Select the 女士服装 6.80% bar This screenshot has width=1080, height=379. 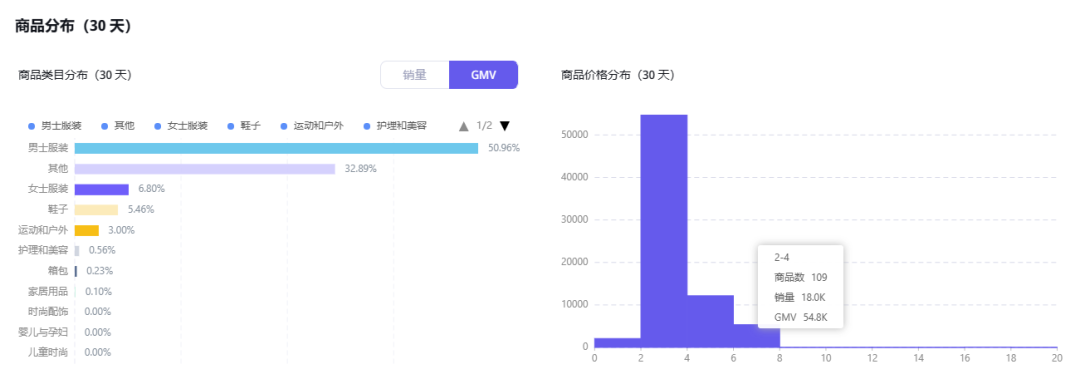point(101,189)
